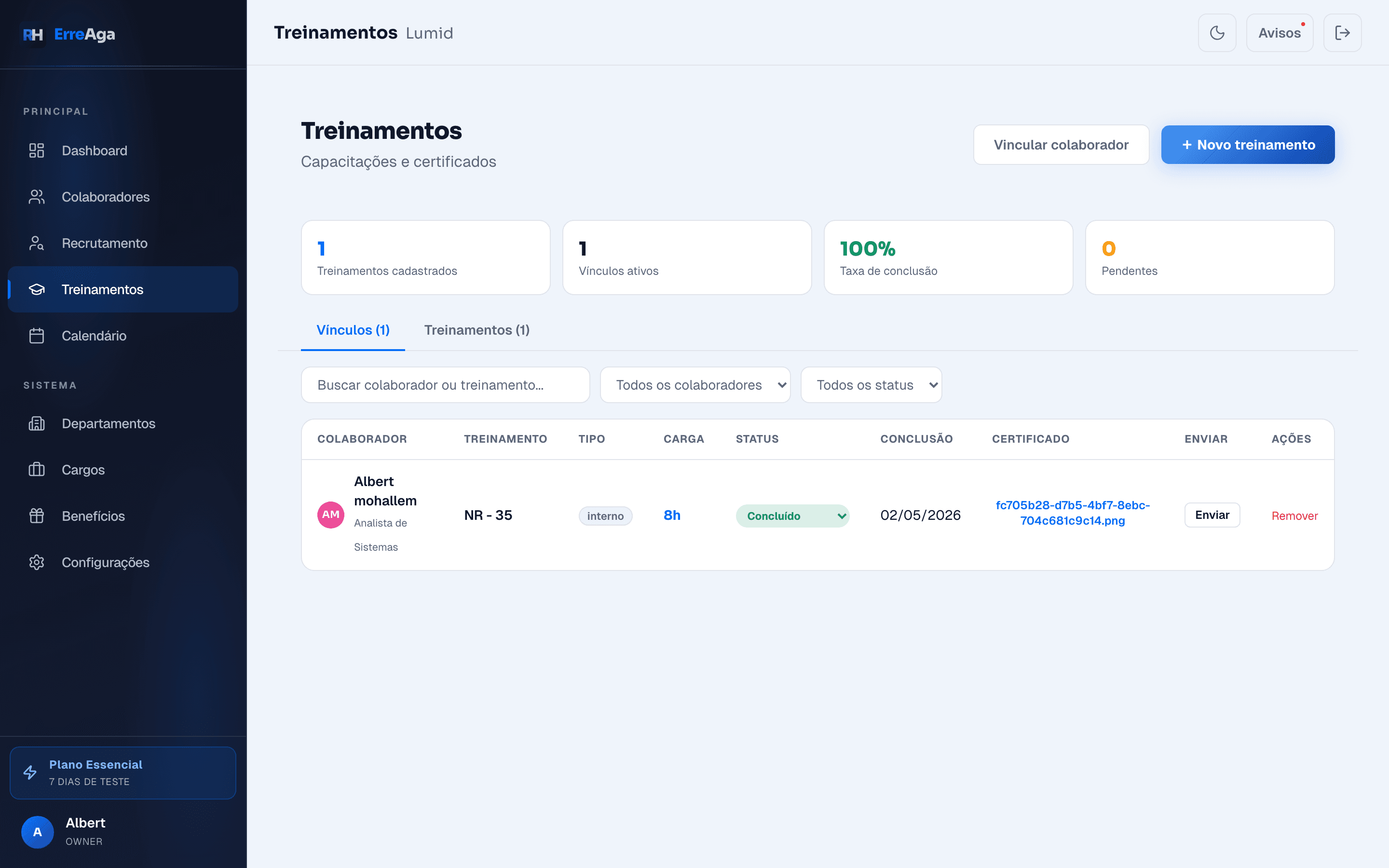
Task: Open Dashboard in the sidebar menu
Action: [x=123, y=150]
